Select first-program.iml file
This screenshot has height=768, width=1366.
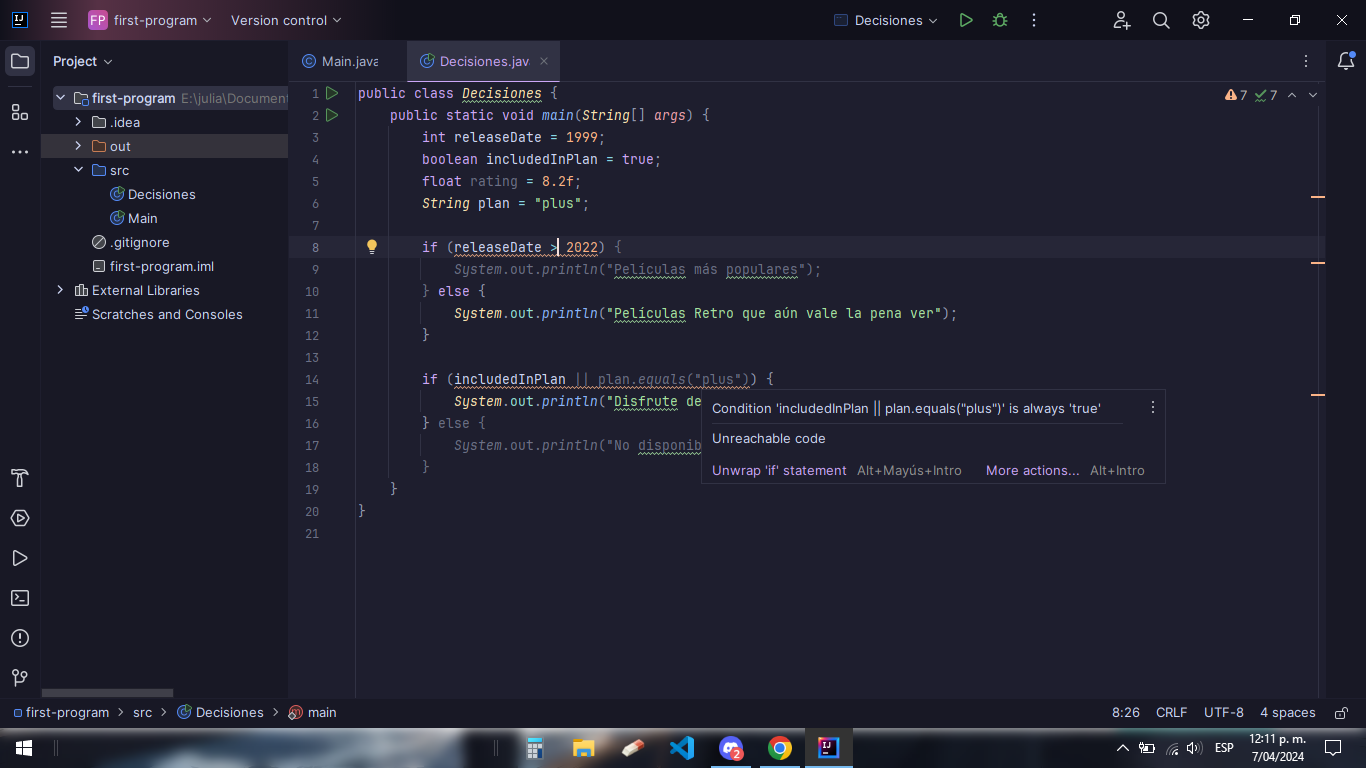152,266
